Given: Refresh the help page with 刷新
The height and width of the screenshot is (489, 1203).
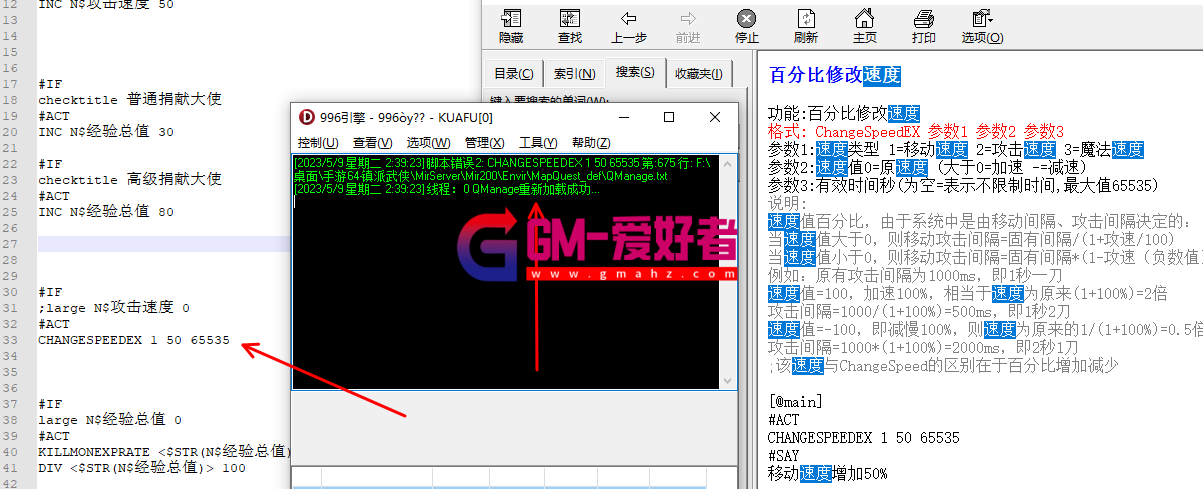Looking at the screenshot, I should coord(805,26).
